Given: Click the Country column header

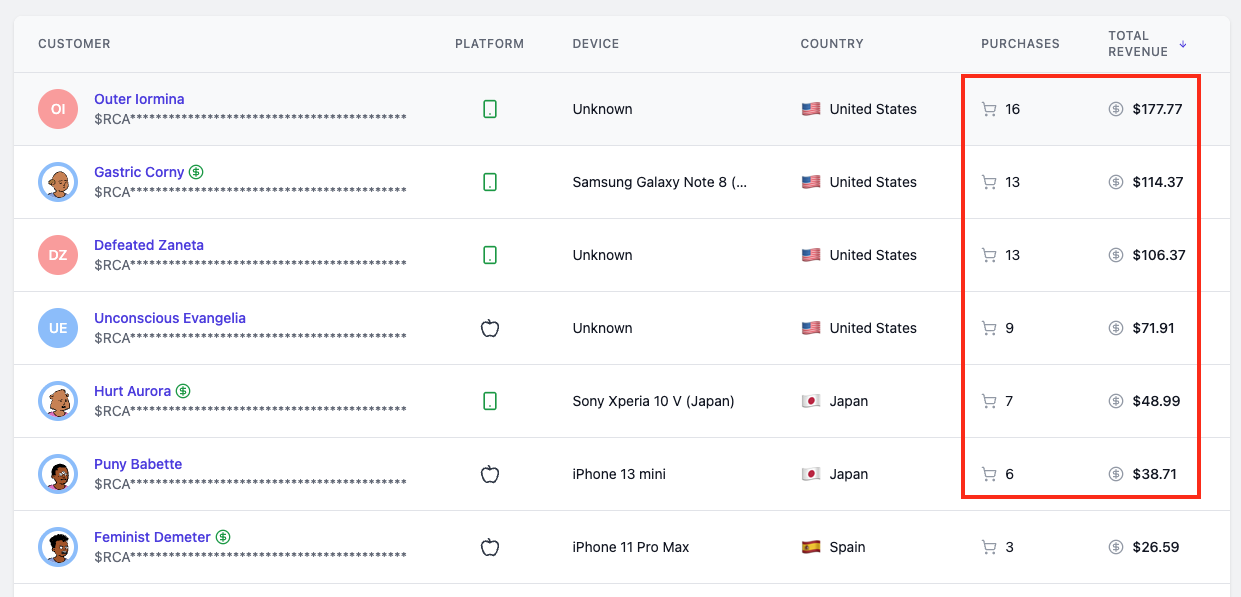Looking at the screenshot, I should click(832, 44).
